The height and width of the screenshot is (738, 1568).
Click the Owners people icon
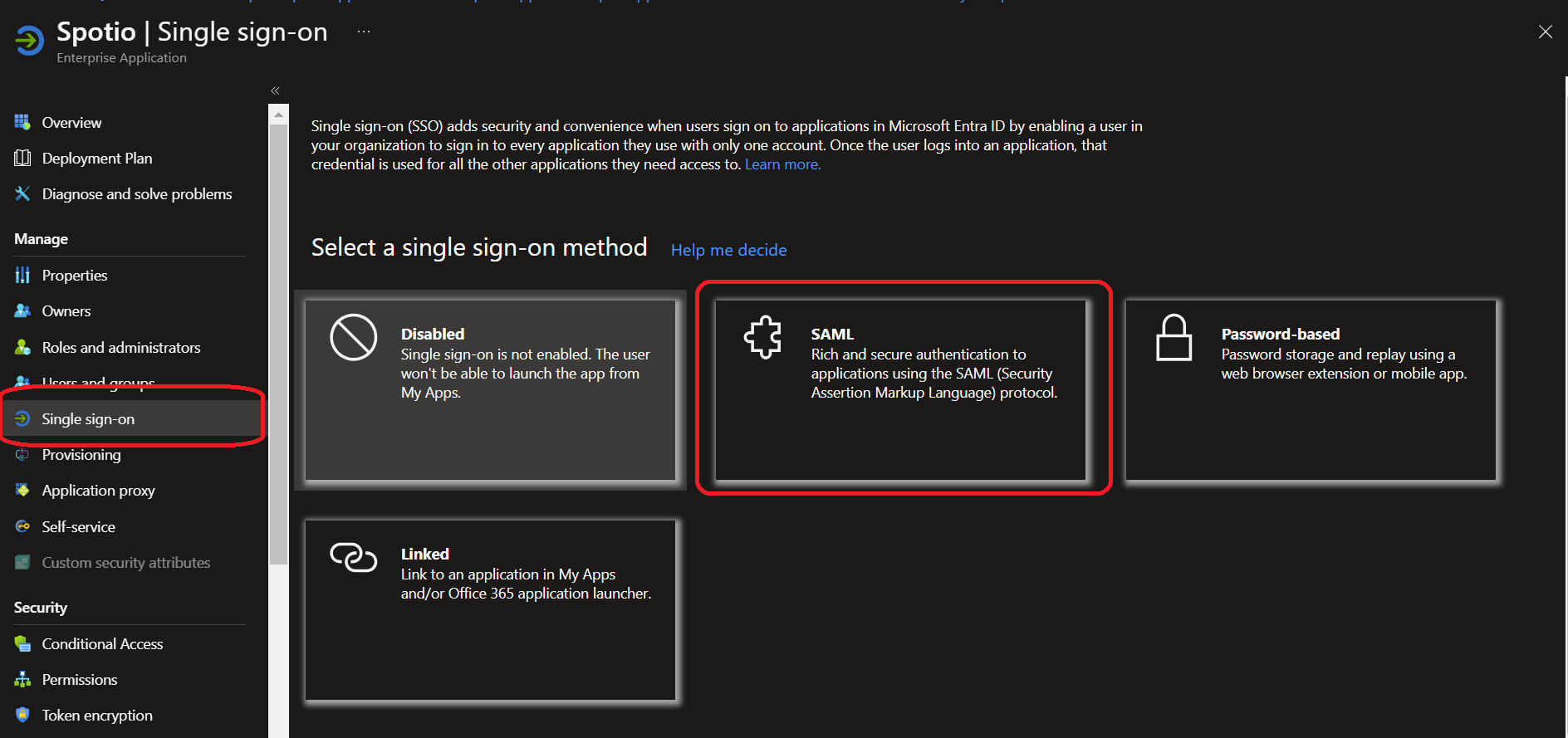click(x=22, y=310)
